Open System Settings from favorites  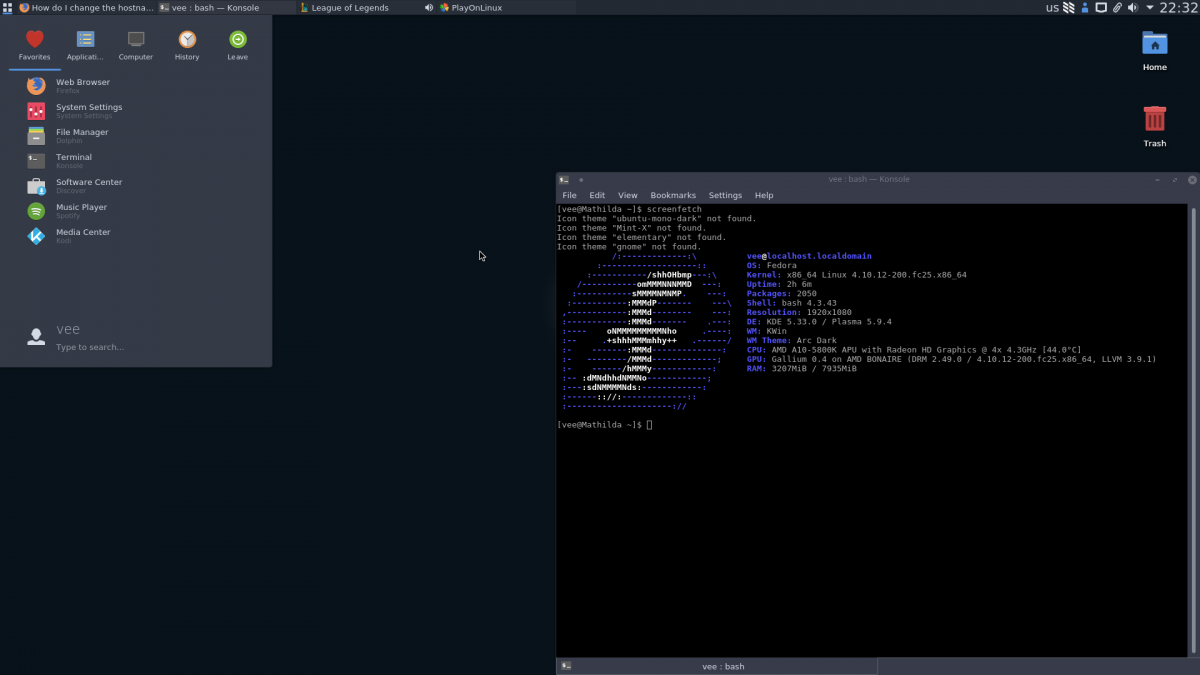pos(136,111)
